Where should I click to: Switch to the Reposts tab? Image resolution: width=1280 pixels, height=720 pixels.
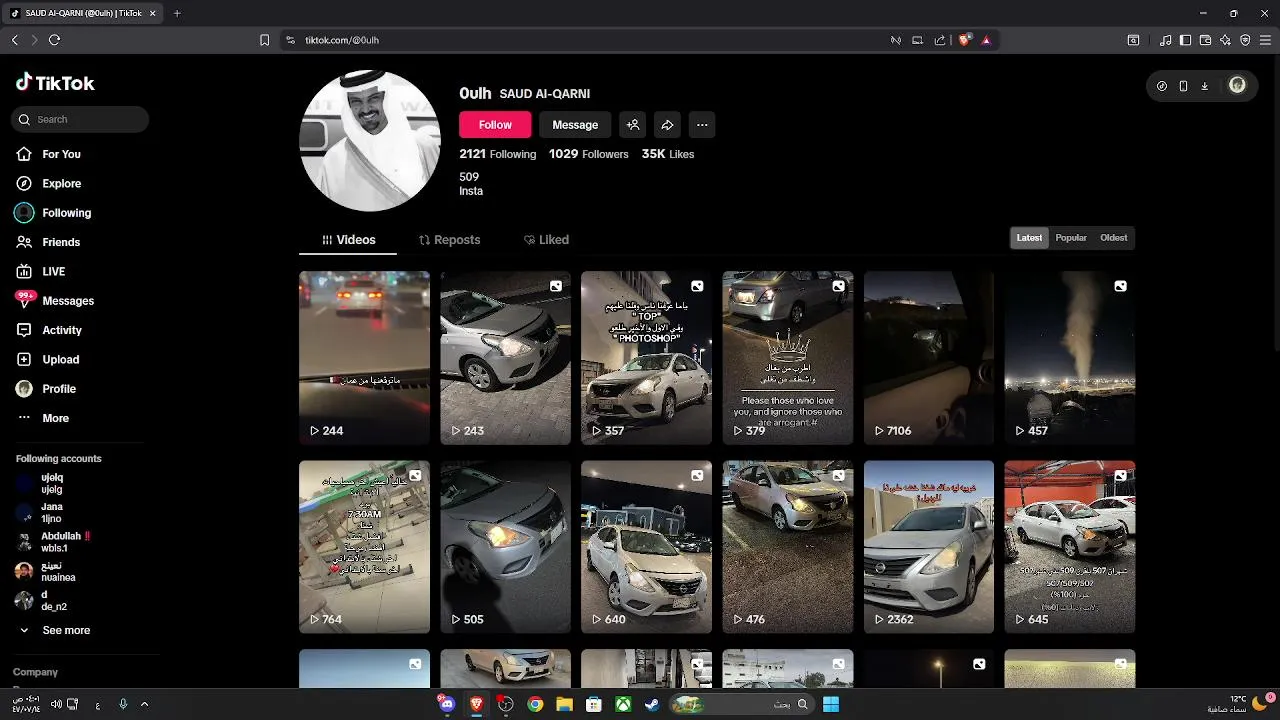tap(449, 240)
